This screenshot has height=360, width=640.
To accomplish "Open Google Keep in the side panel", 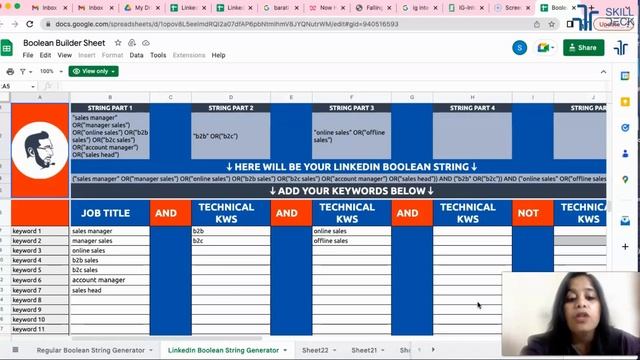I will [625, 102].
